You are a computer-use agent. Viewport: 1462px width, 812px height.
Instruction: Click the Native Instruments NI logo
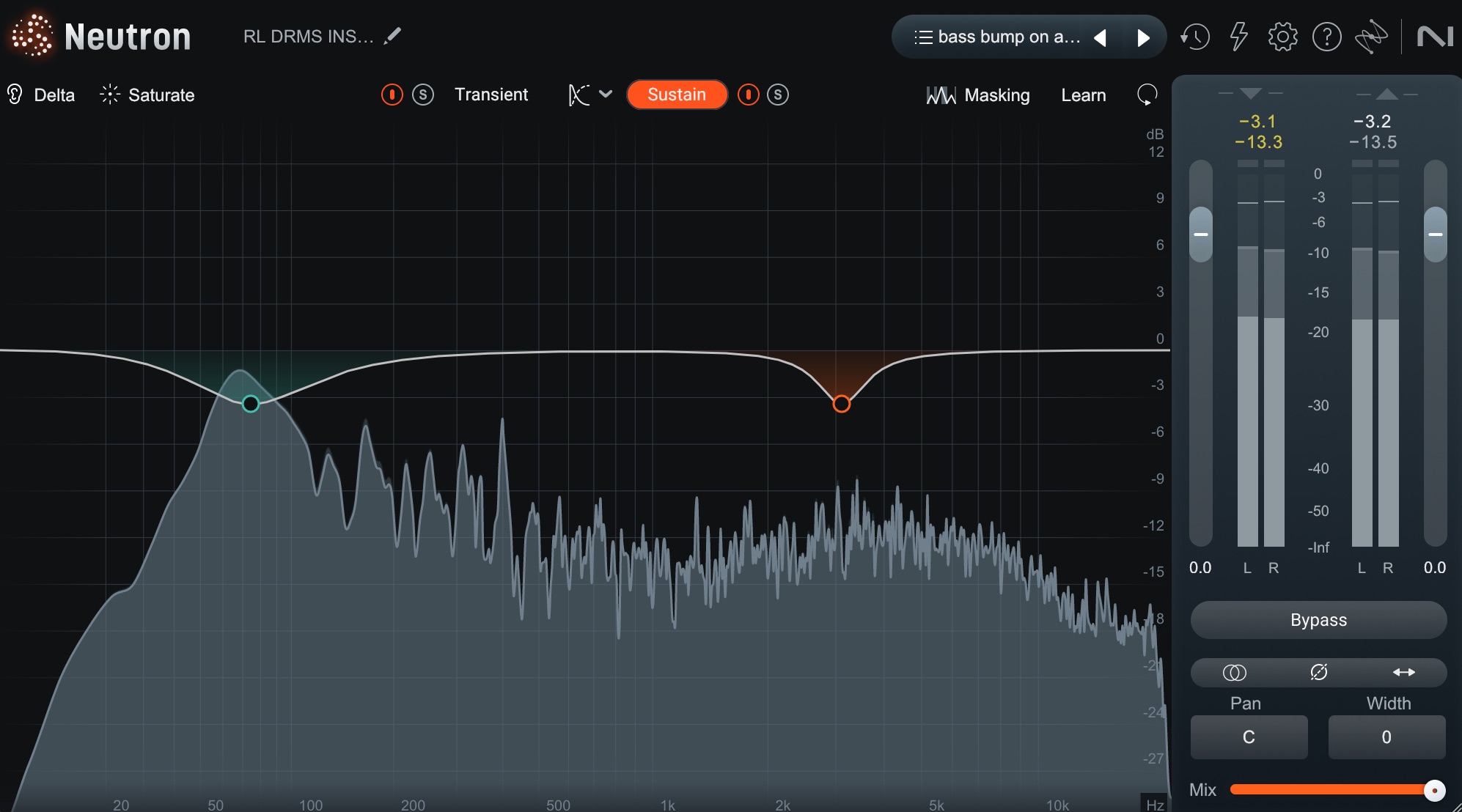[x=1435, y=37]
